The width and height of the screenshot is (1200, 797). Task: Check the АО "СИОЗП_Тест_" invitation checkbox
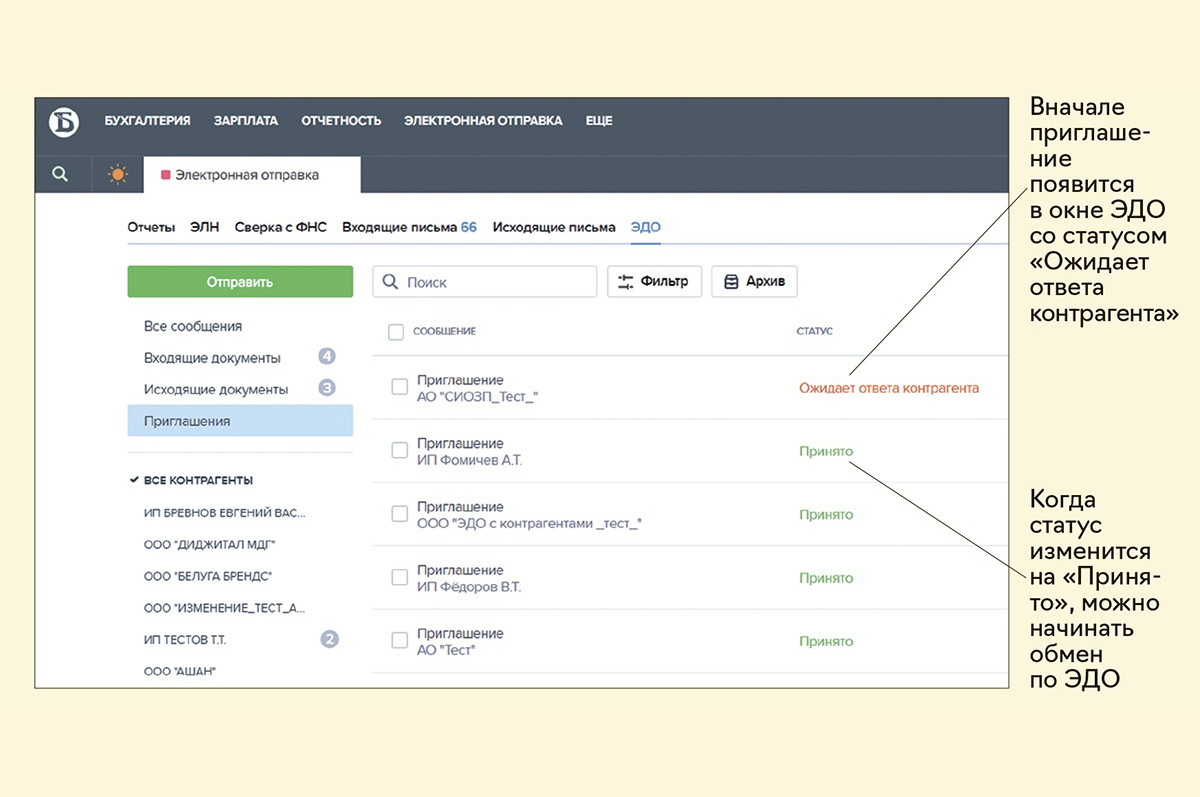(400, 387)
